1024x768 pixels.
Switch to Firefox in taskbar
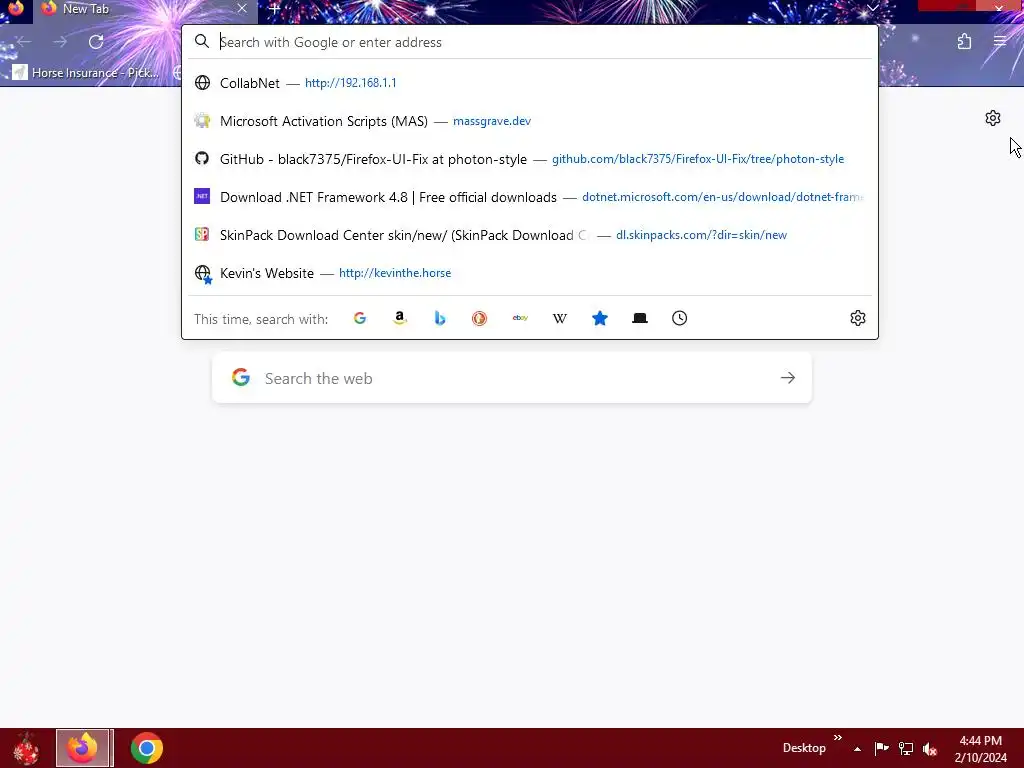point(83,748)
